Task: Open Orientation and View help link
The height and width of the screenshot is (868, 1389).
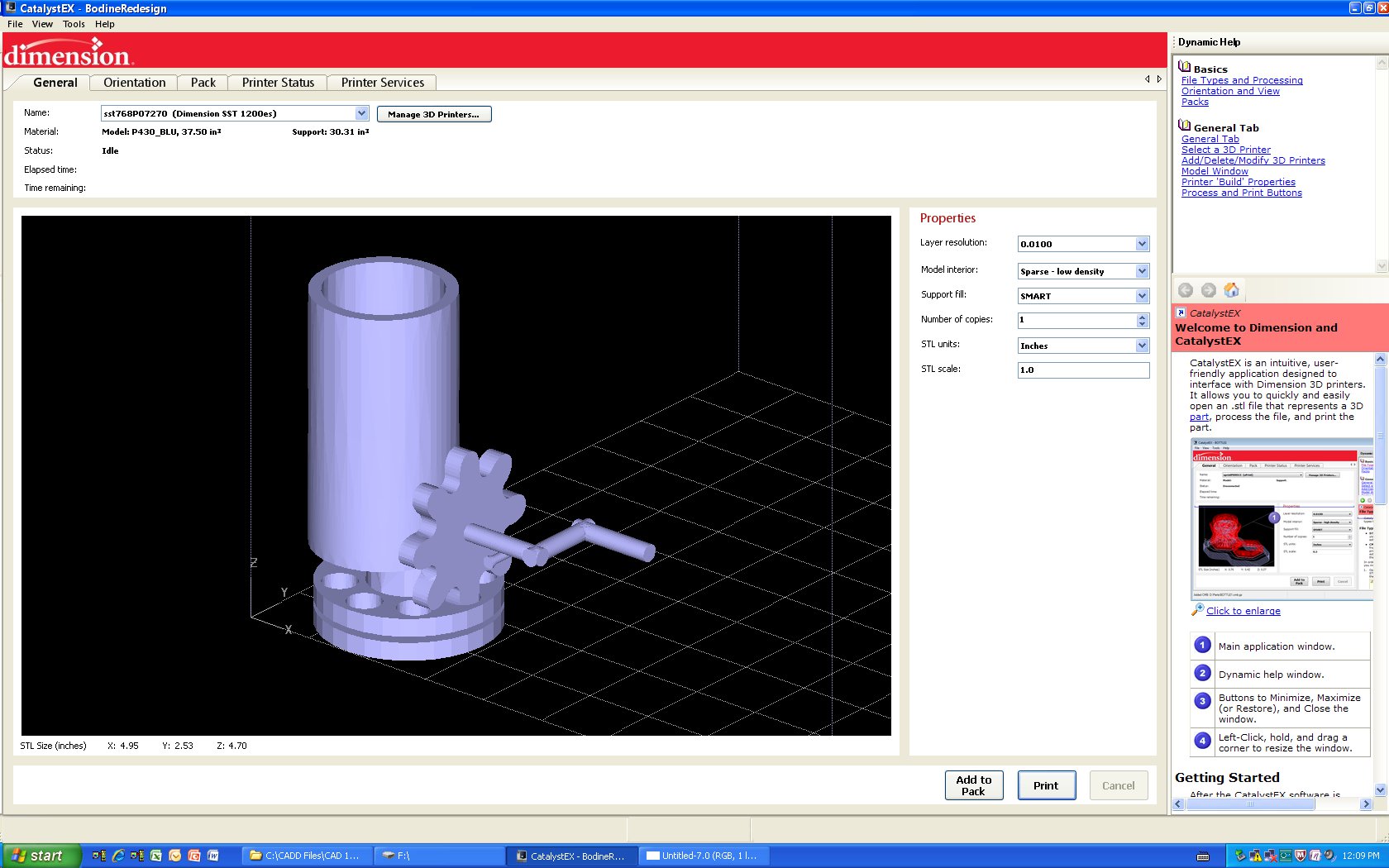Action: [1230, 91]
